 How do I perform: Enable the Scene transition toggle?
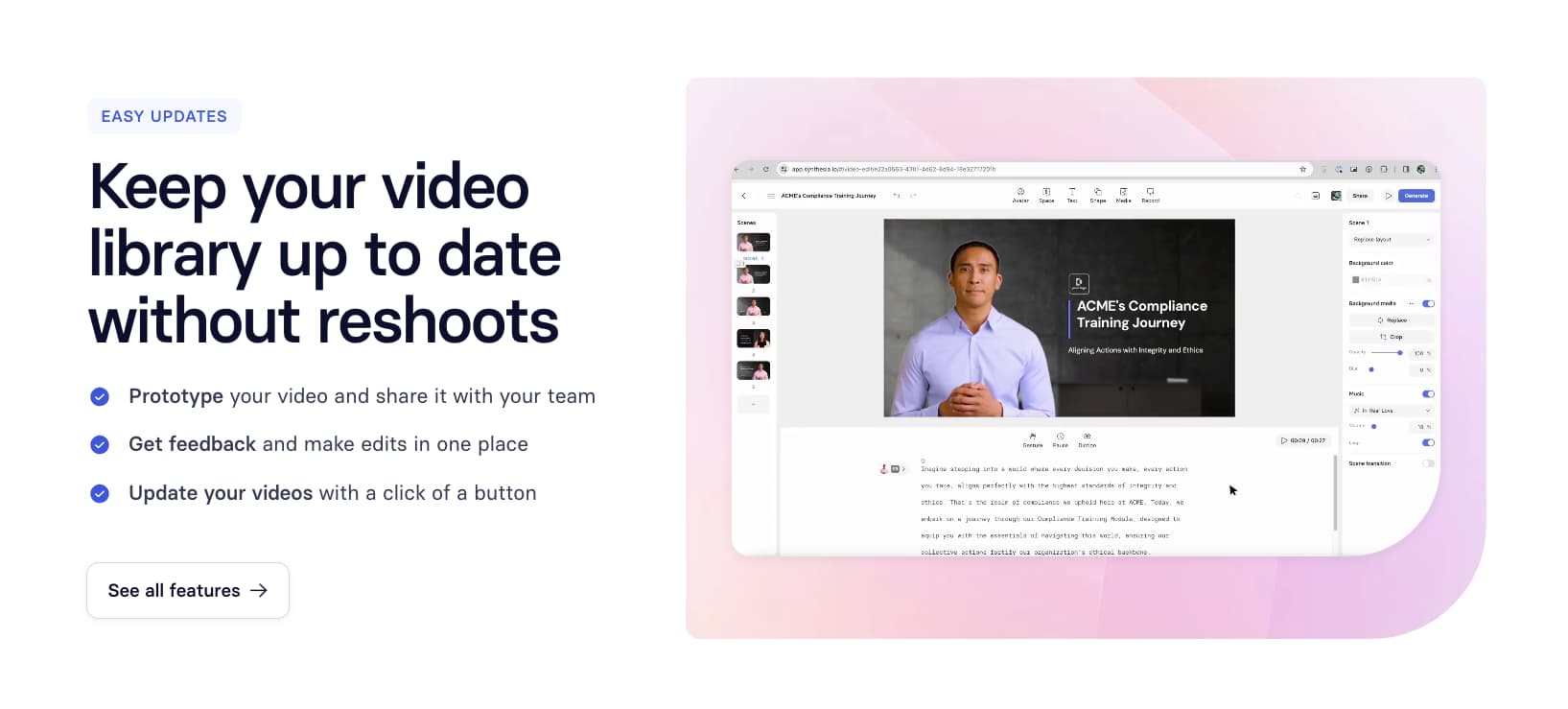pos(1428,463)
